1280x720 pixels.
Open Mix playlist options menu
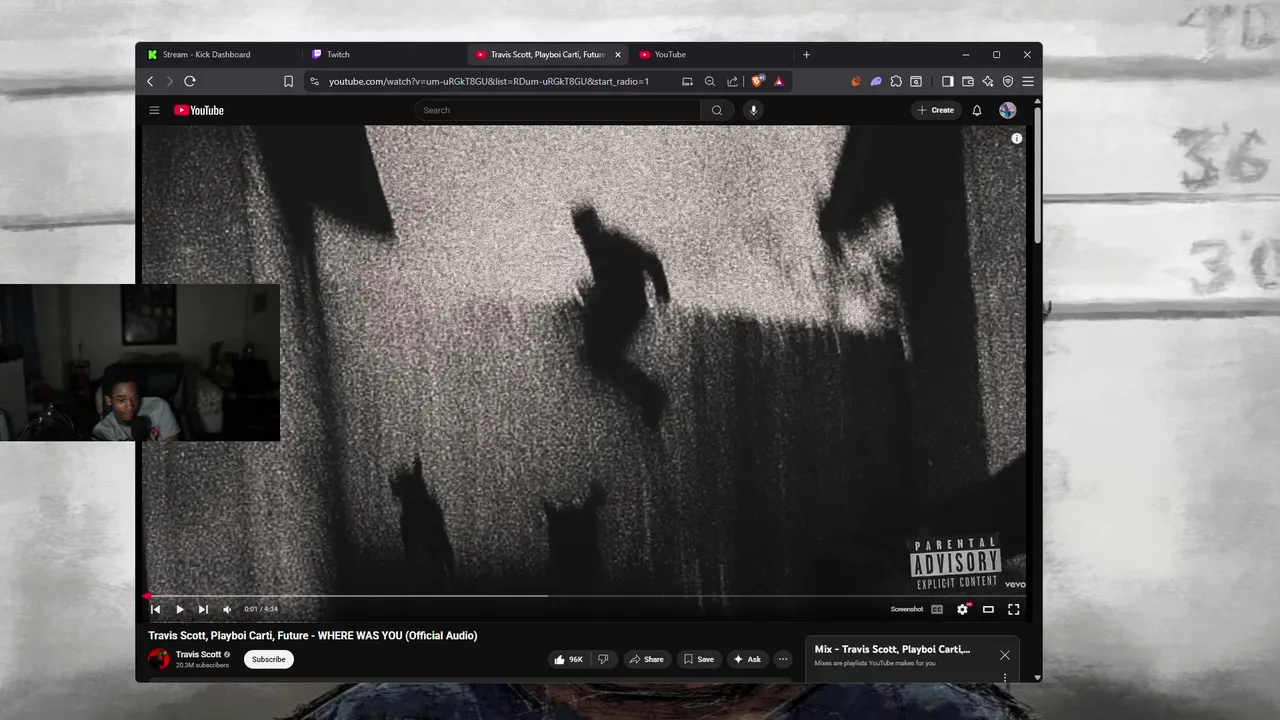click(1004, 678)
